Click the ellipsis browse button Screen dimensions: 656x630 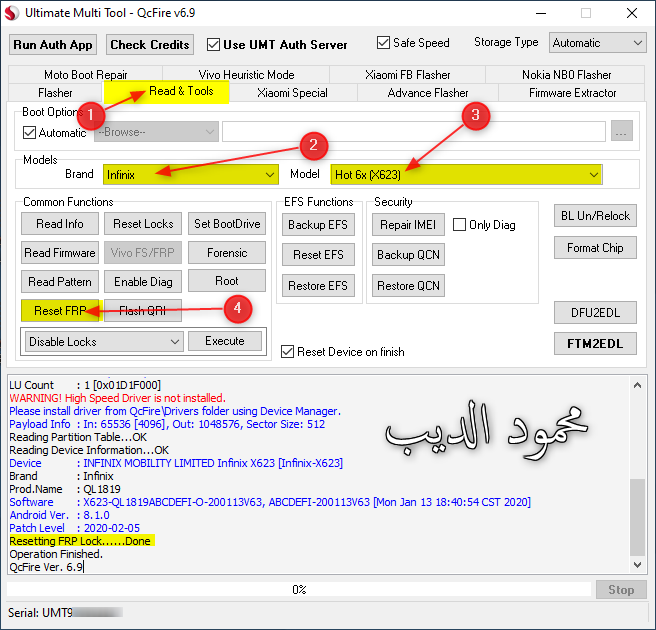(x=621, y=131)
